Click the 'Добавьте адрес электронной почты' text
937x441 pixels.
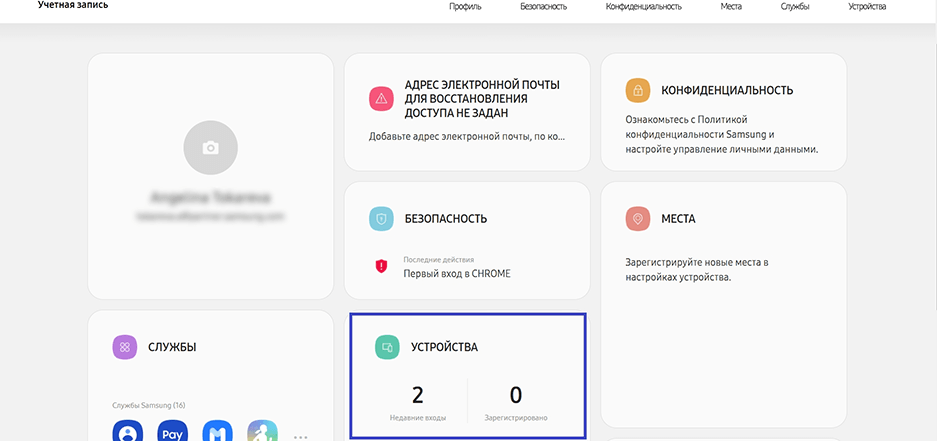(x=467, y=137)
